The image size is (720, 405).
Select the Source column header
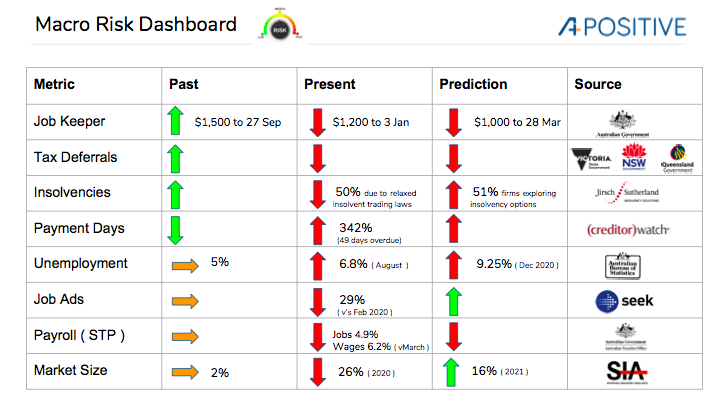pyautogui.click(x=598, y=84)
